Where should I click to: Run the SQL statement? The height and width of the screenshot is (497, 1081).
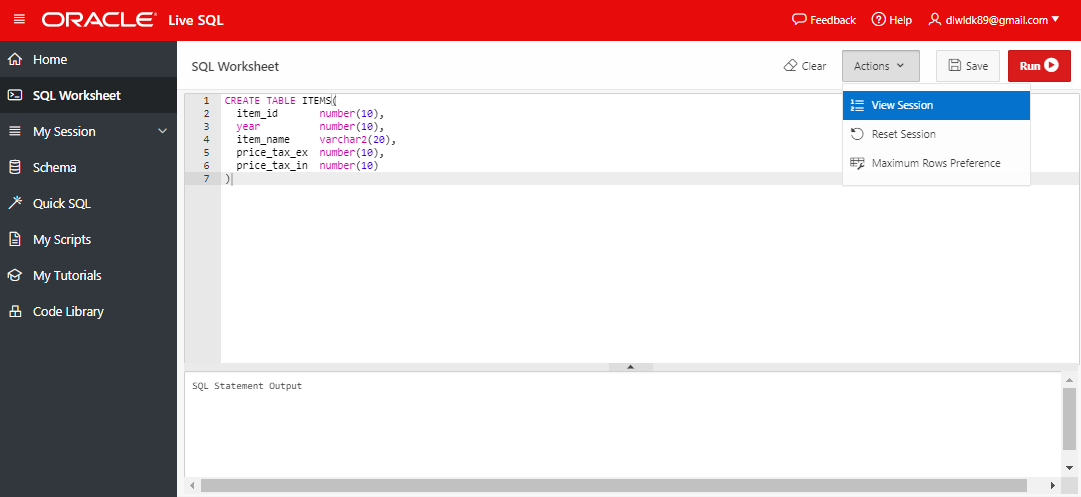coord(1039,66)
